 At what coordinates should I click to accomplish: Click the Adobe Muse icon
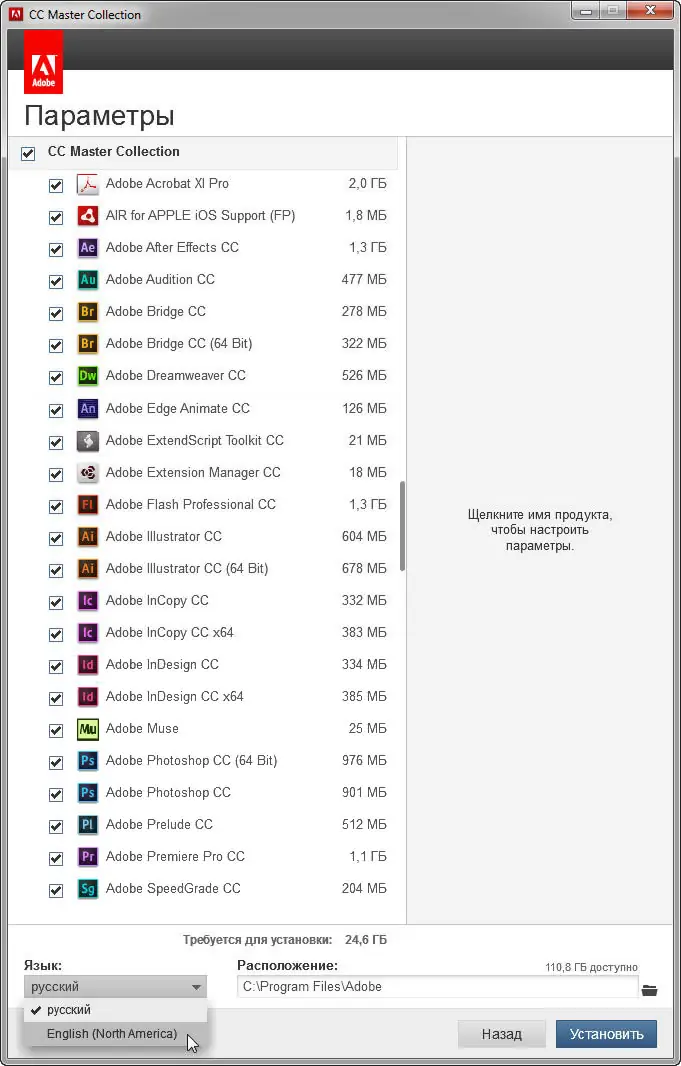(88, 729)
